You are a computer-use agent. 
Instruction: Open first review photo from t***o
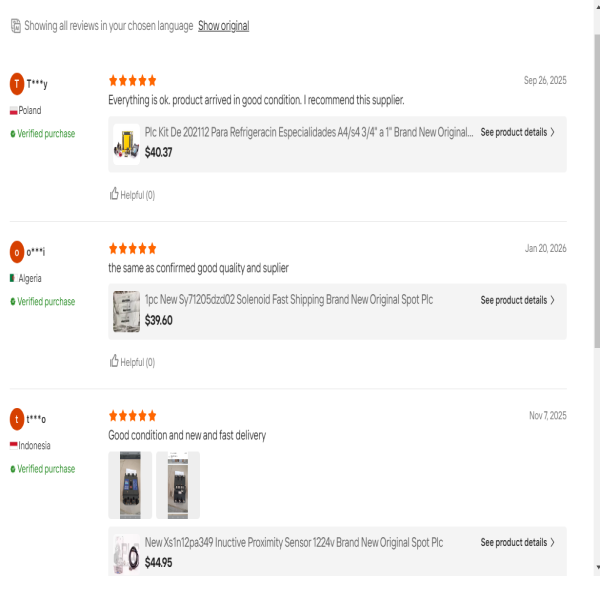click(x=130, y=485)
